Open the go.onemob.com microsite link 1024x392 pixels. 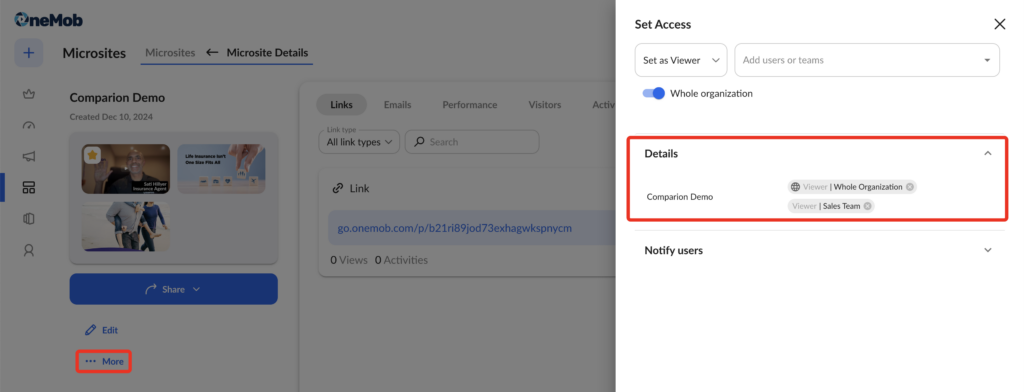tap(455, 228)
